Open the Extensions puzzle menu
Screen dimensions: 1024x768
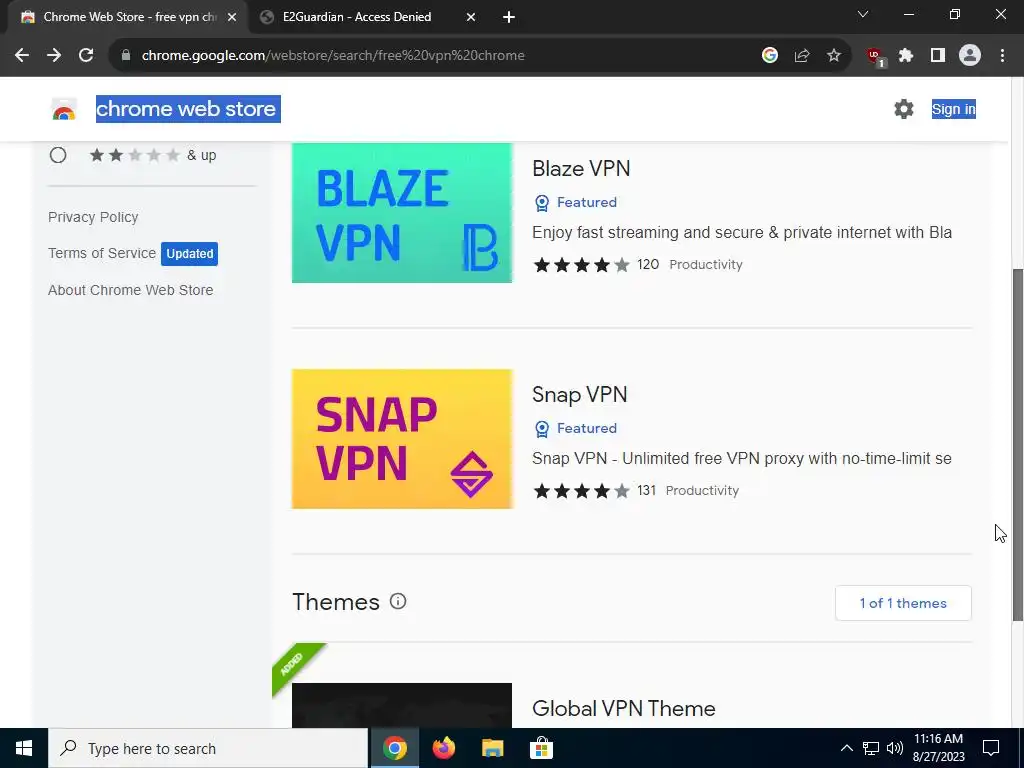point(906,56)
